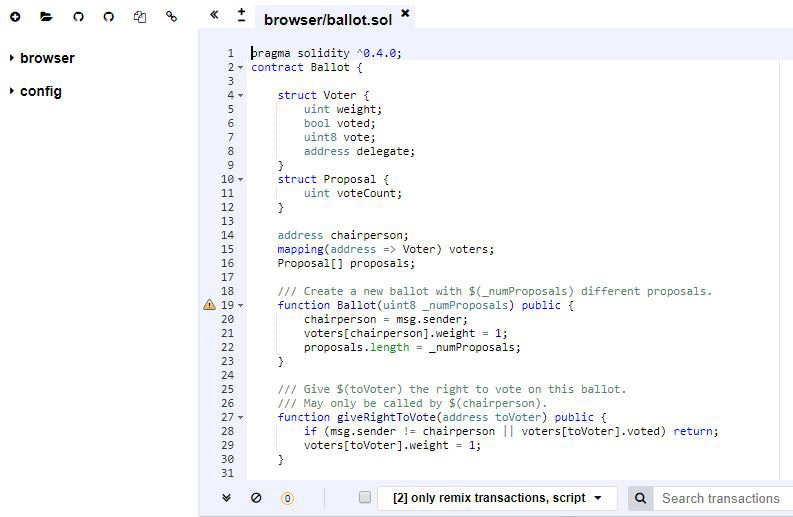The width and height of the screenshot is (793, 517).
Task: Toggle the terminal panel with double down arrows
Action: coord(226,498)
